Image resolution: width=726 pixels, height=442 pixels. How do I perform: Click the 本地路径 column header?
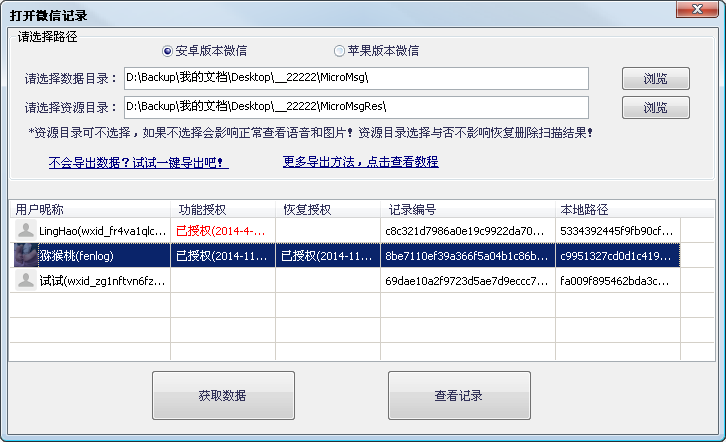coord(618,210)
